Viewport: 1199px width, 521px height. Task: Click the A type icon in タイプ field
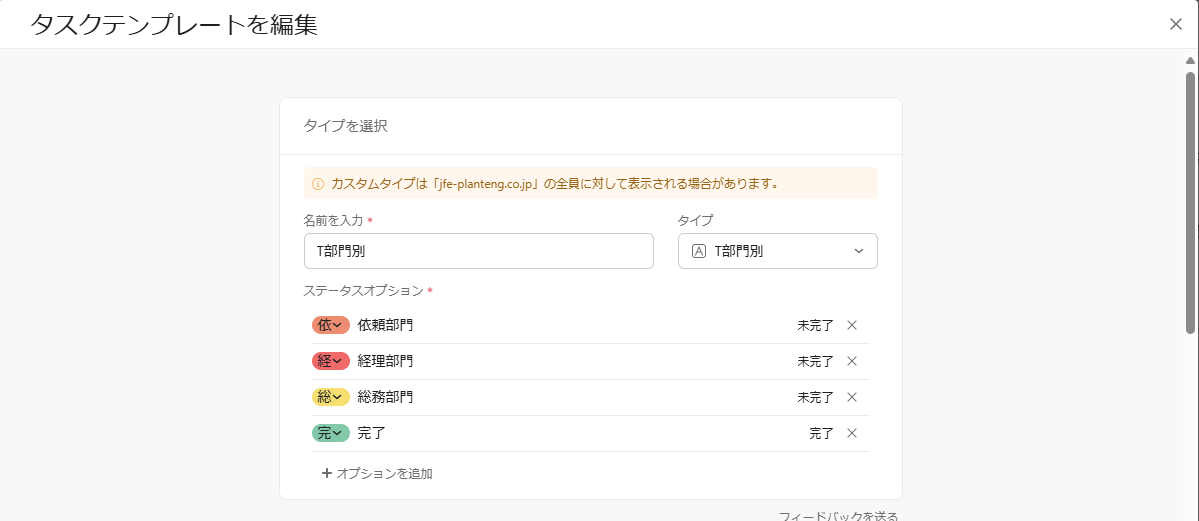(x=698, y=251)
